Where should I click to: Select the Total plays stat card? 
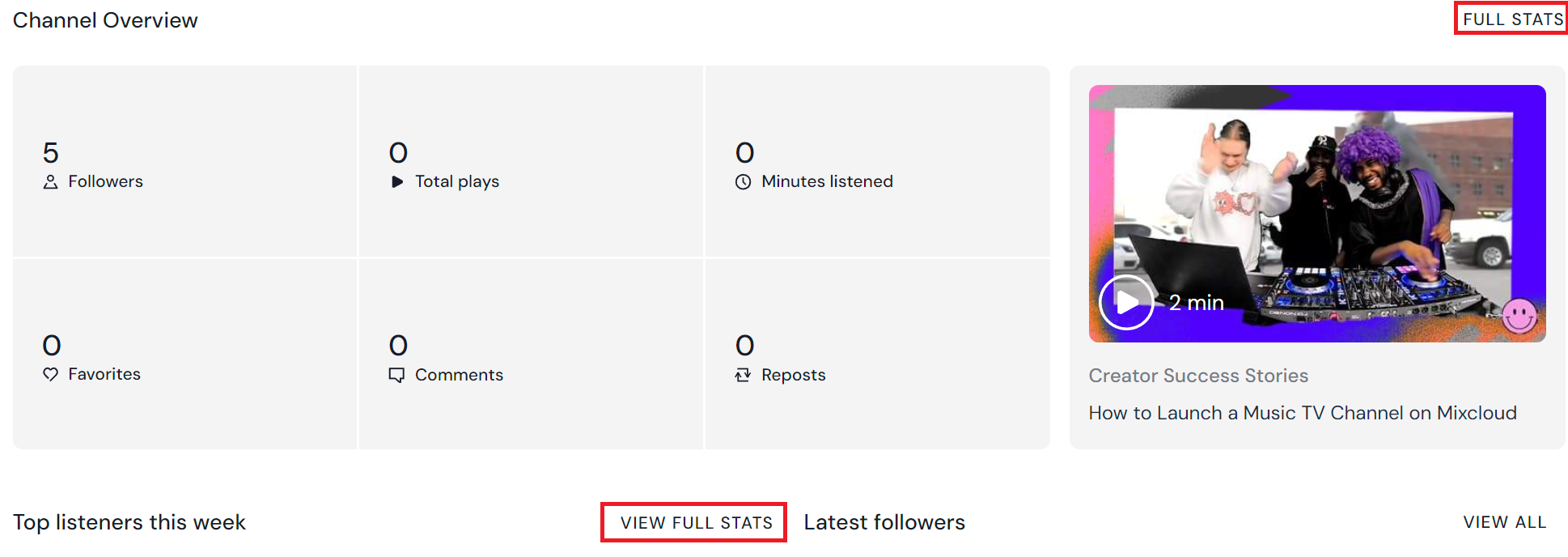point(531,161)
